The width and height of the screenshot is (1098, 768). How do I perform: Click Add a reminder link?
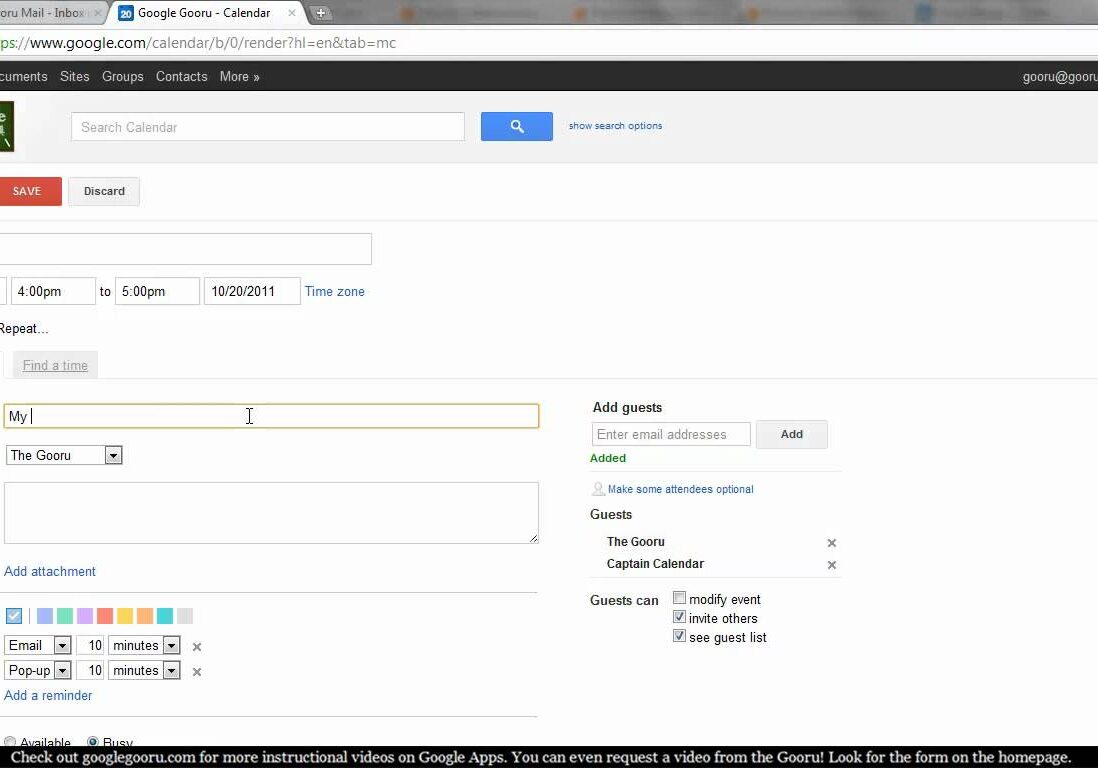coord(48,695)
